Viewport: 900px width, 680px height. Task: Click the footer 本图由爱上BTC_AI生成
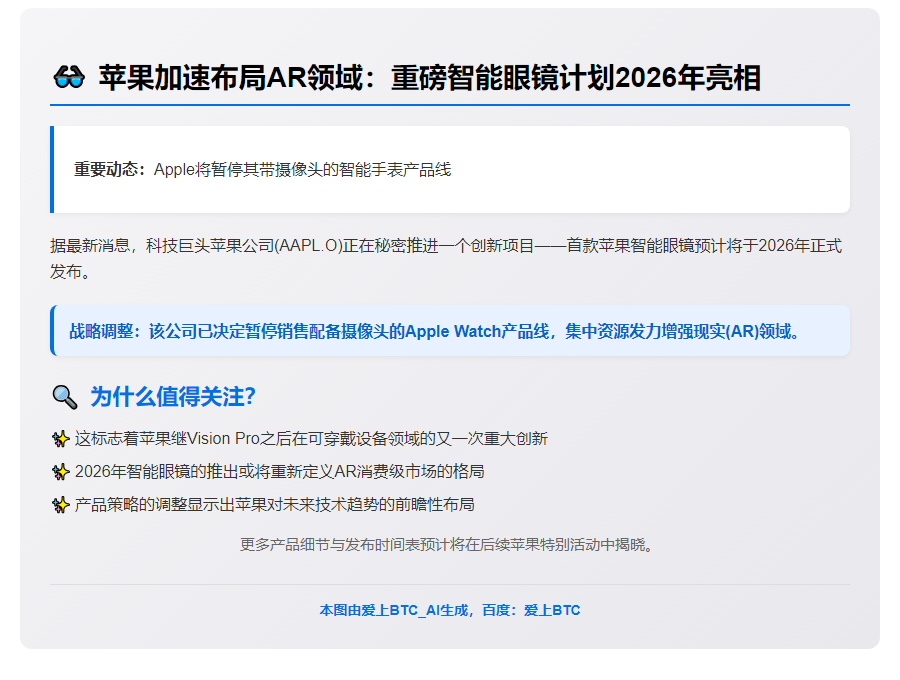coord(450,610)
